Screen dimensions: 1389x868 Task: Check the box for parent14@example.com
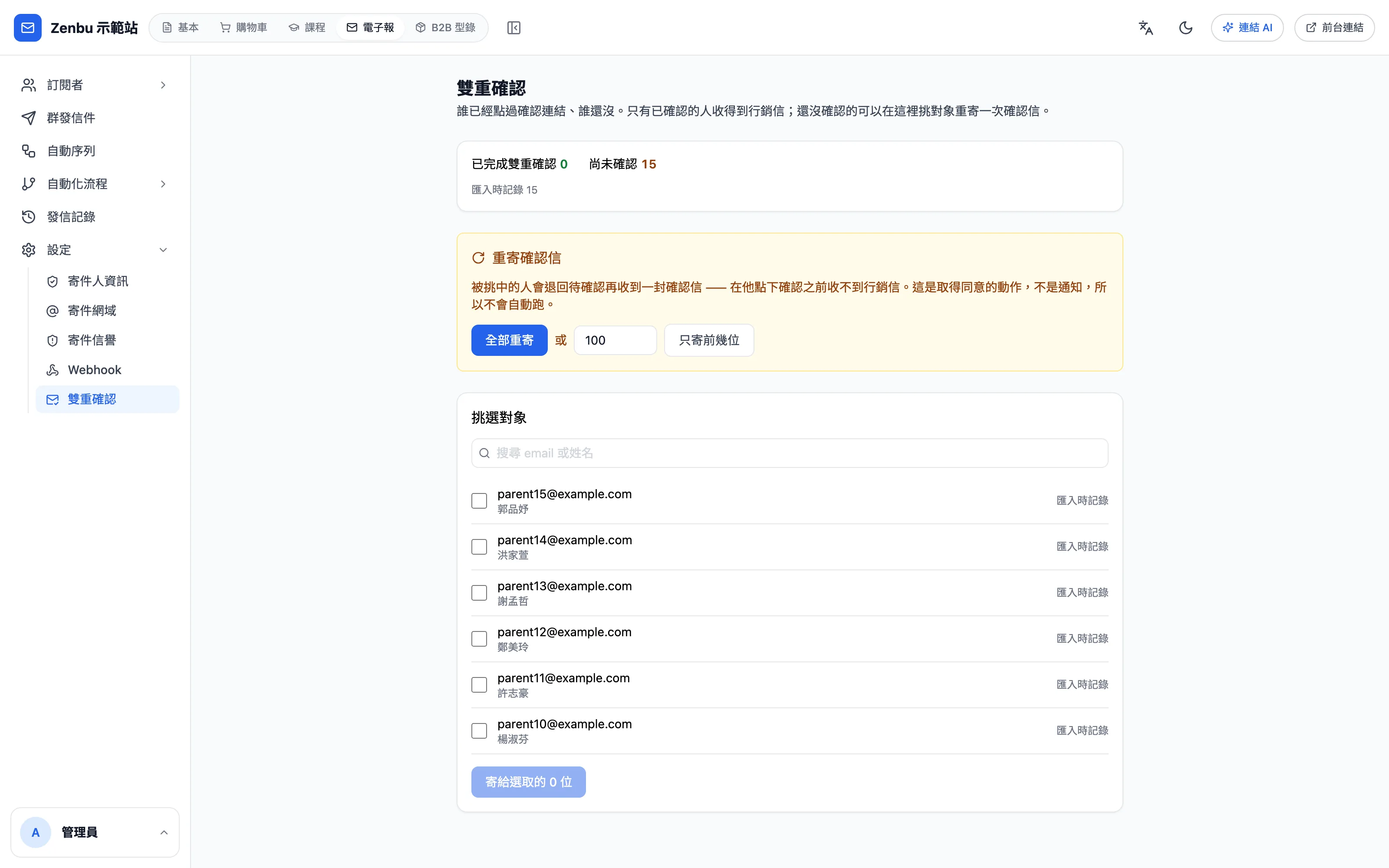[479, 546]
